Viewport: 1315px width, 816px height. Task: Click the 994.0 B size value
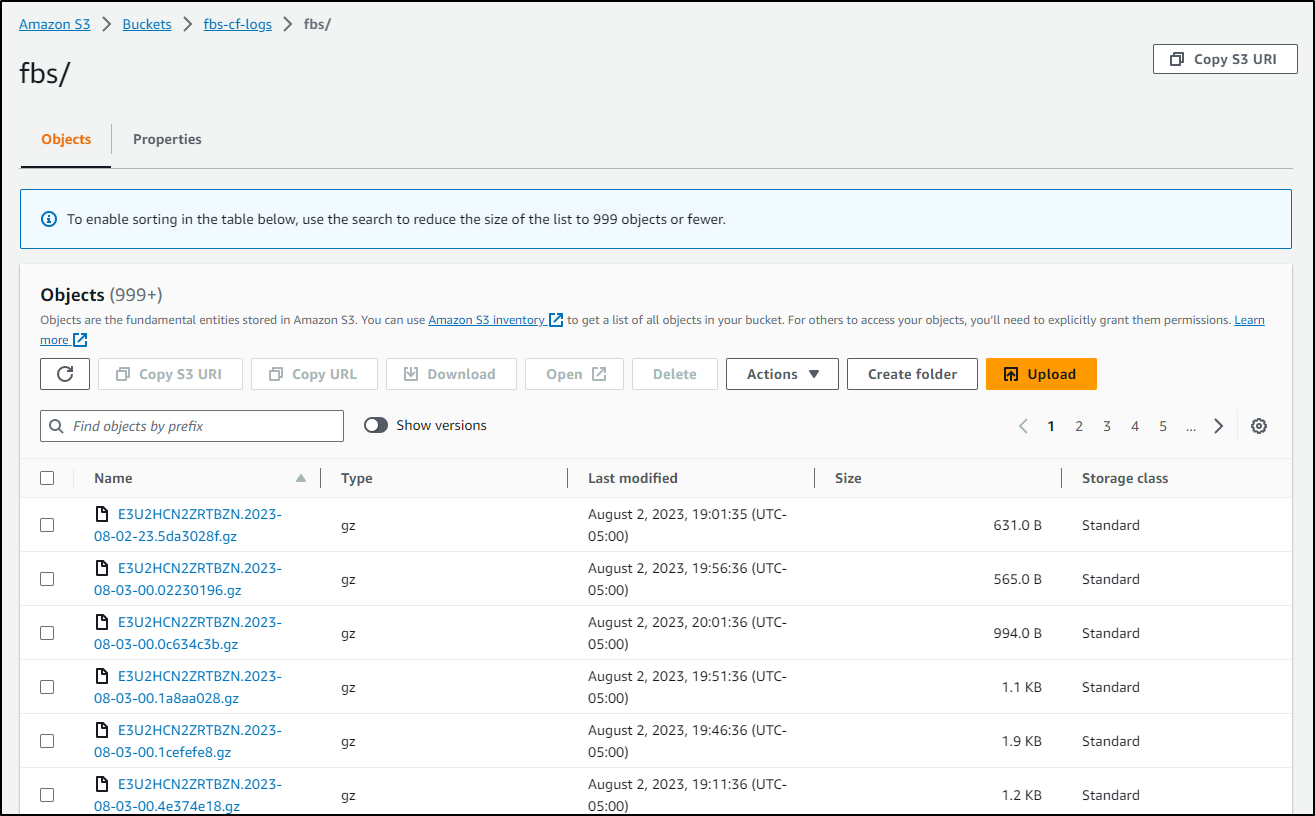(x=1018, y=633)
